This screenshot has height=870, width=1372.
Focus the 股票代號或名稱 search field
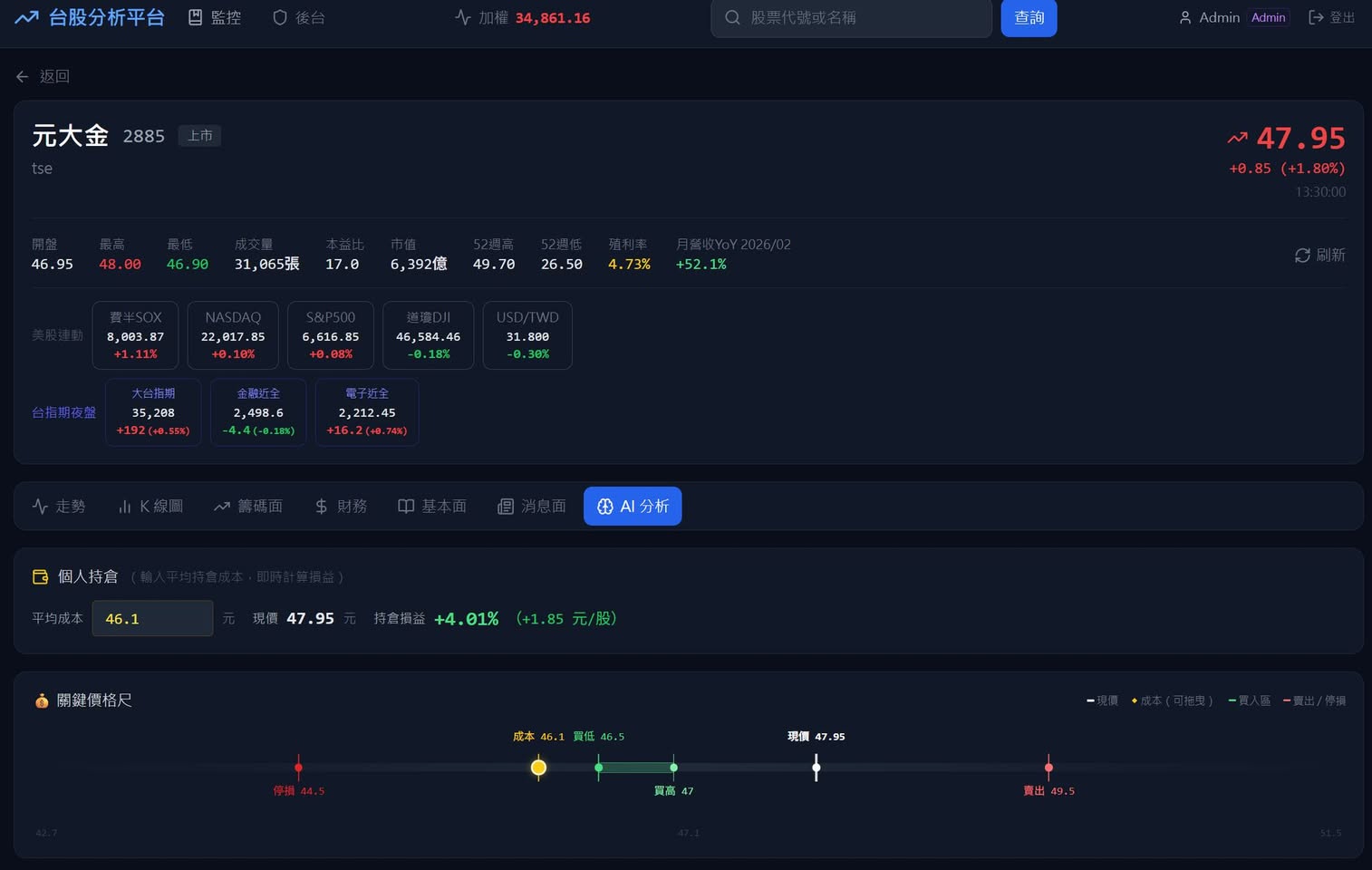pyautogui.click(x=851, y=17)
